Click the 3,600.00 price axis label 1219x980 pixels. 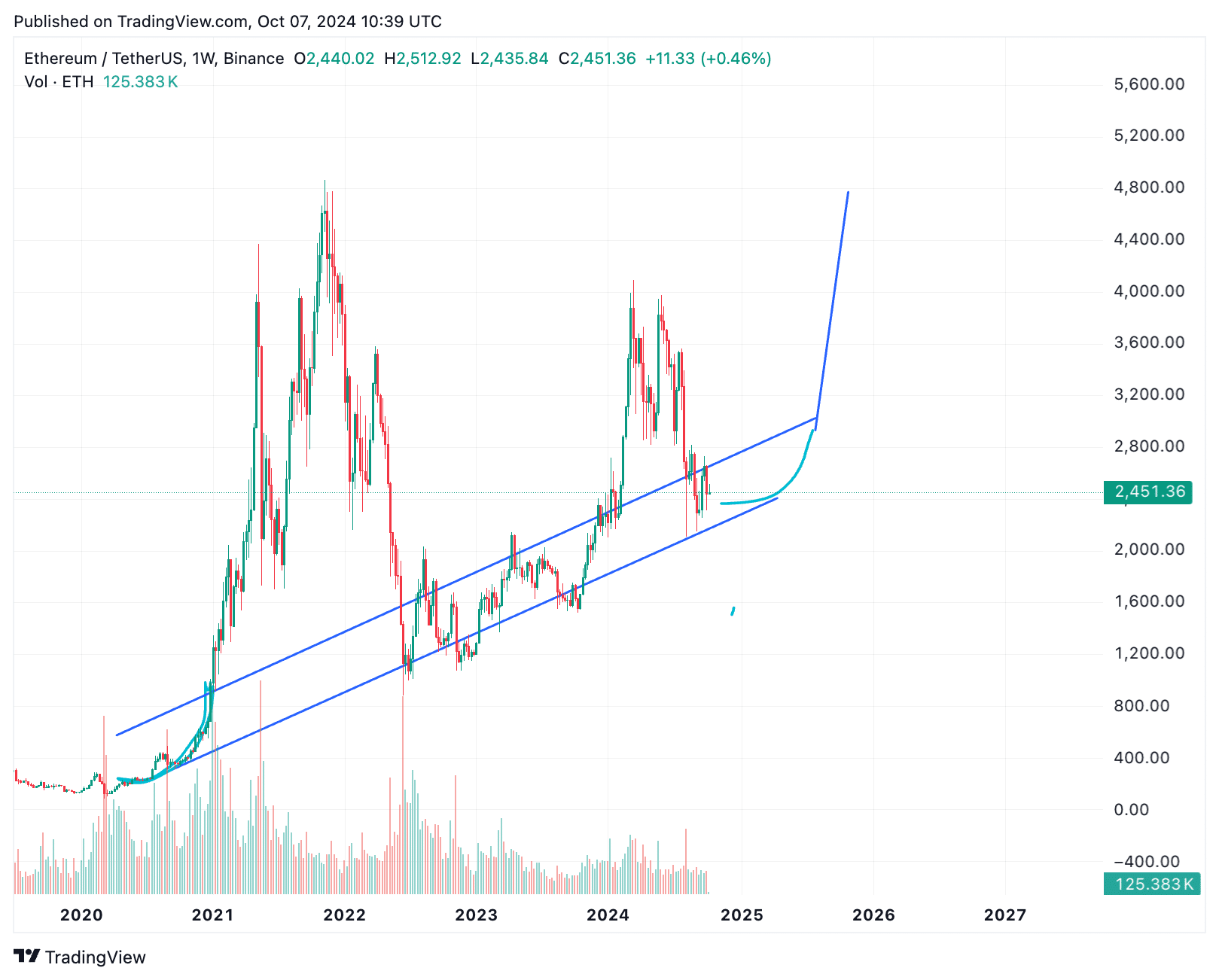click(x=1149, y=342)
